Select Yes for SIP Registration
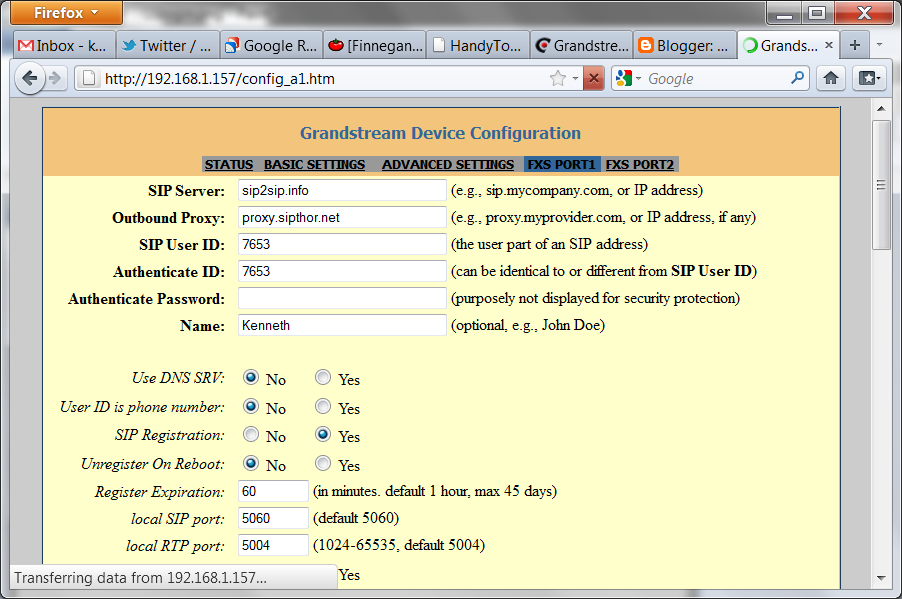 point(323,434)
